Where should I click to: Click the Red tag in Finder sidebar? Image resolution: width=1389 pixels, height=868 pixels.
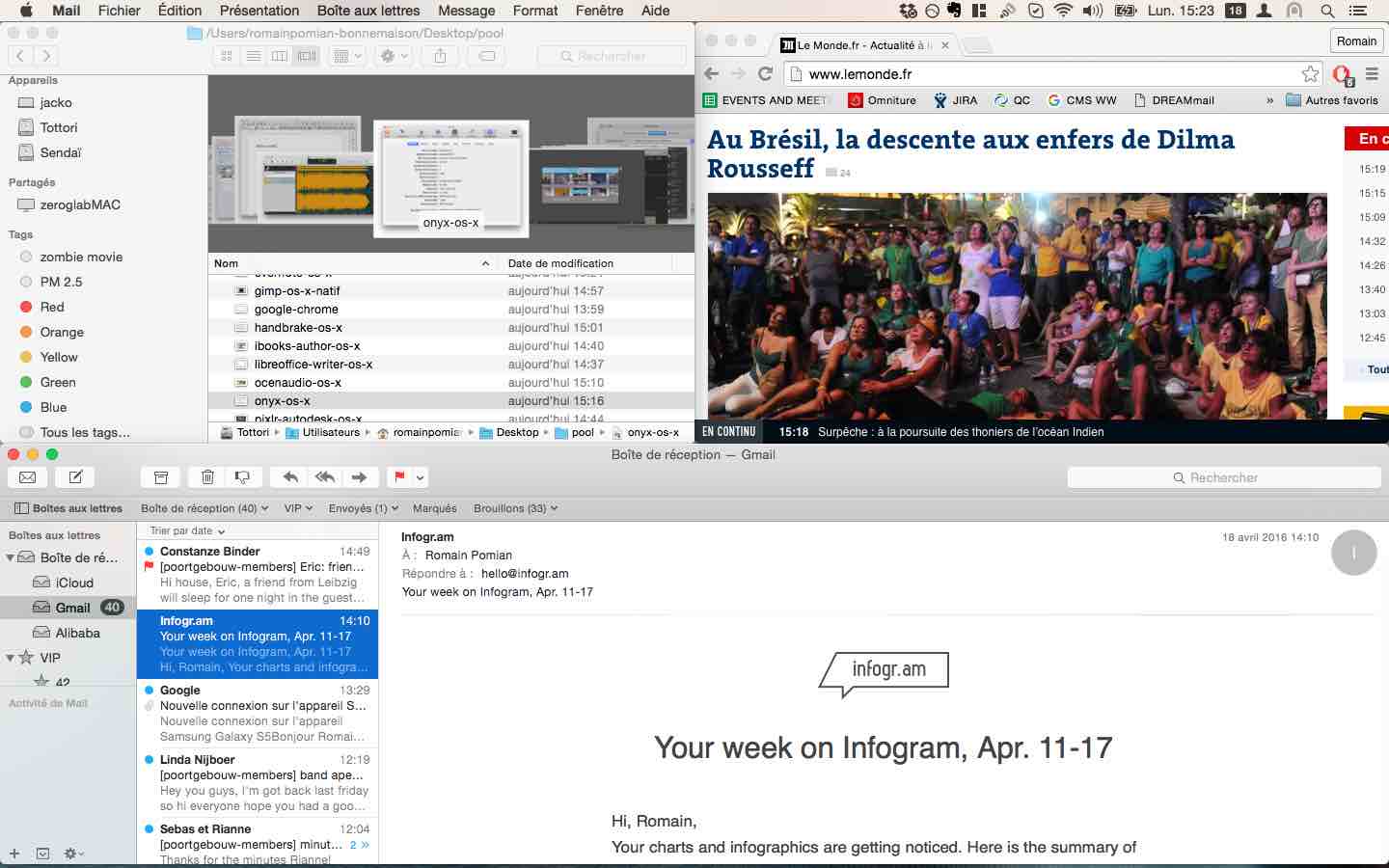coord(52,307)
